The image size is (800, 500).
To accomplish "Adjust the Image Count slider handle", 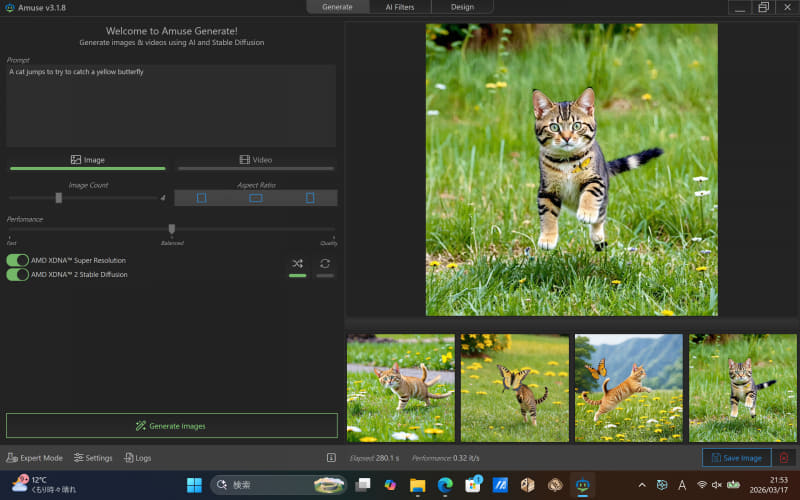I will [59, 198].
